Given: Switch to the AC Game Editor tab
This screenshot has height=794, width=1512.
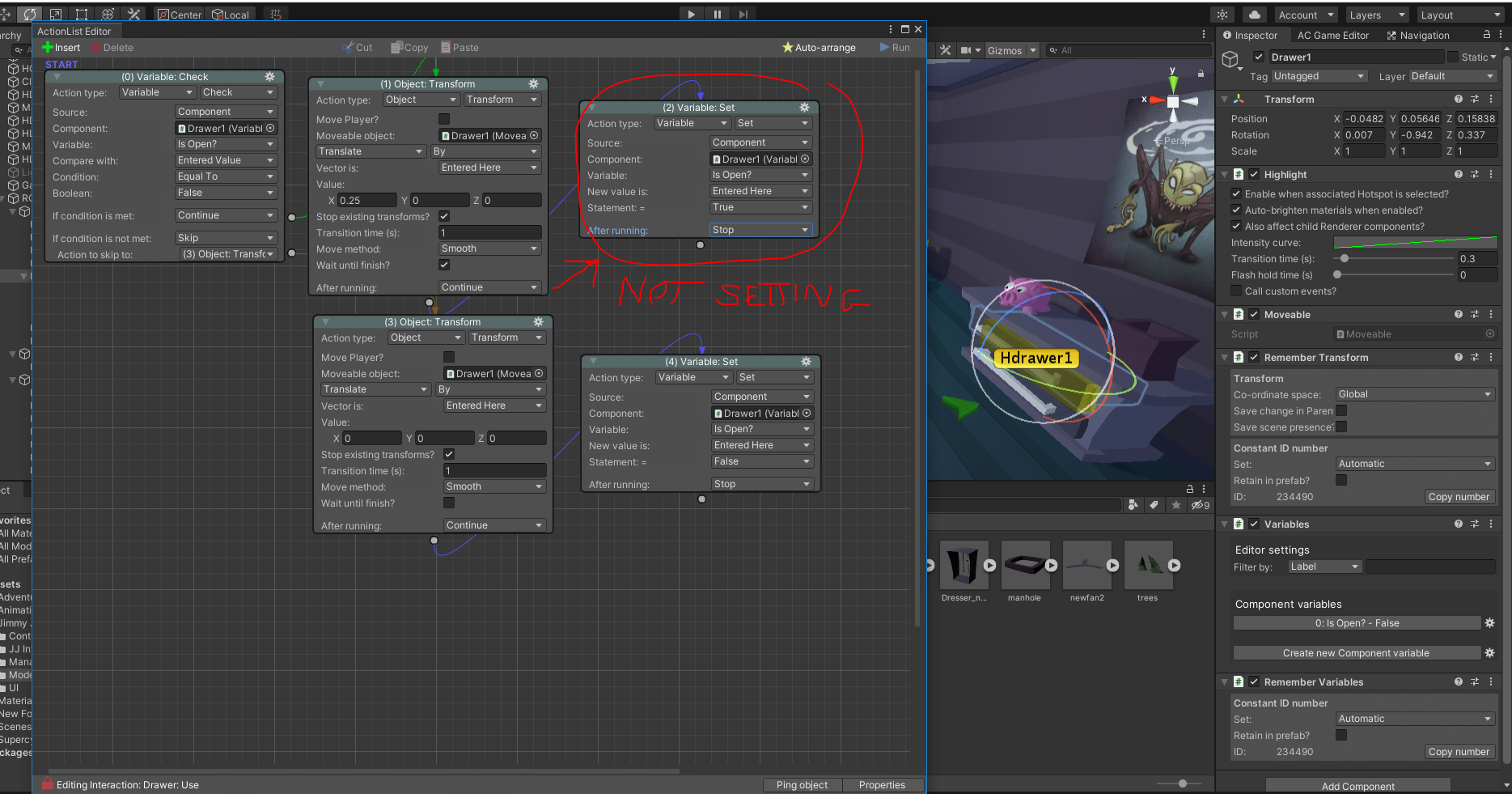Looking at the screenshot, I should (1332, 35).
